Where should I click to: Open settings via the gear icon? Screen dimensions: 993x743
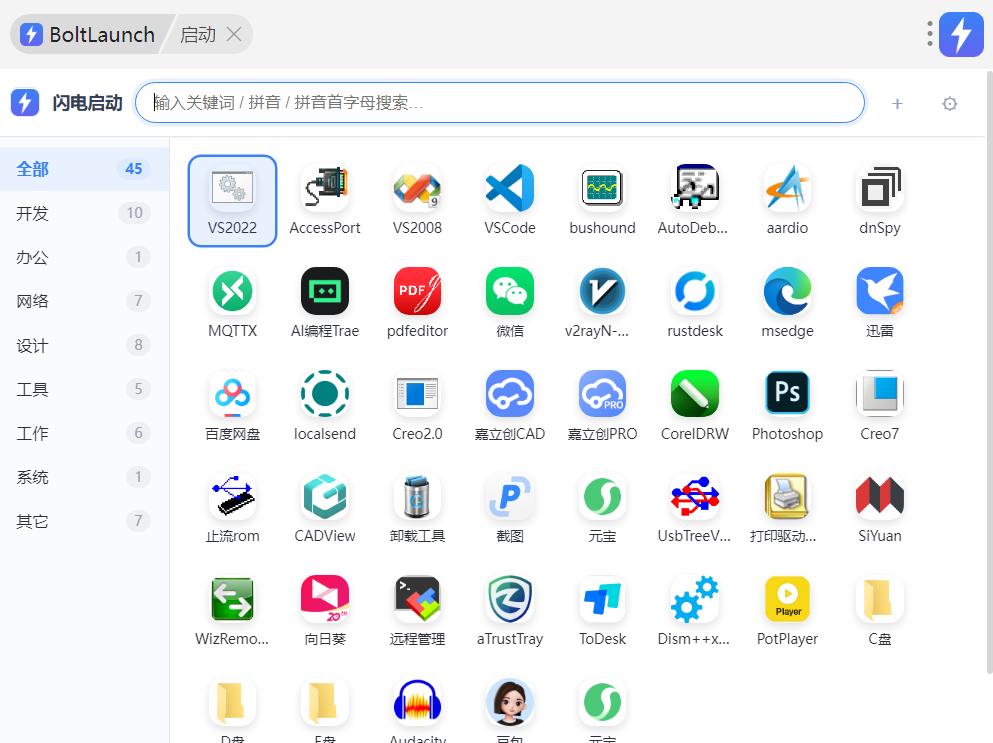(949, 104)
